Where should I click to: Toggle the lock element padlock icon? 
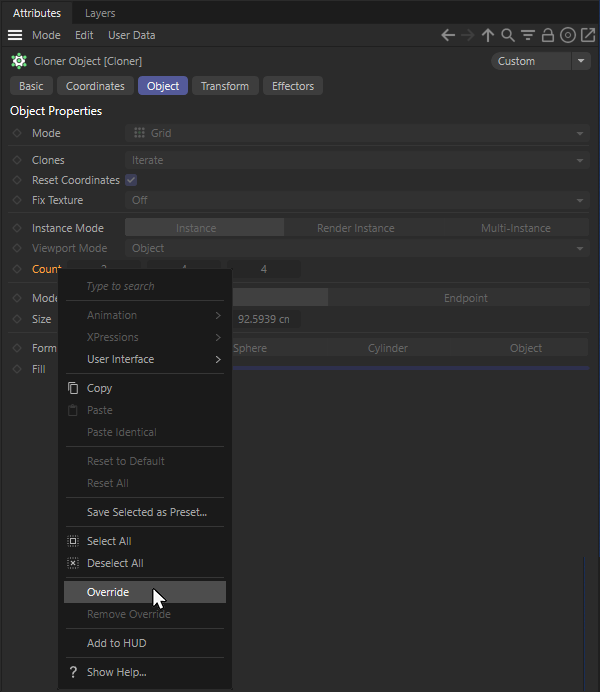click(x=548, y=35)
